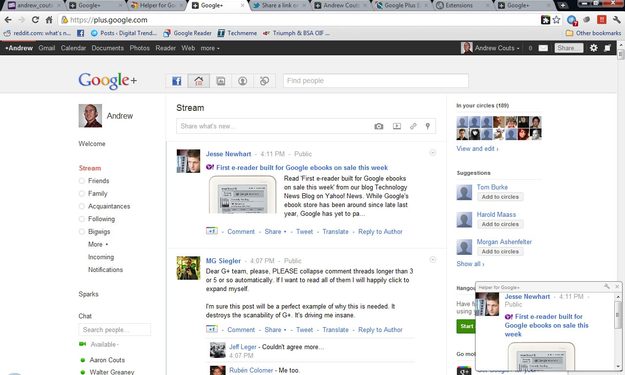625x375 pixels.
Task: Click +1 on MG Siegler's post
Action: click(212, 329)
